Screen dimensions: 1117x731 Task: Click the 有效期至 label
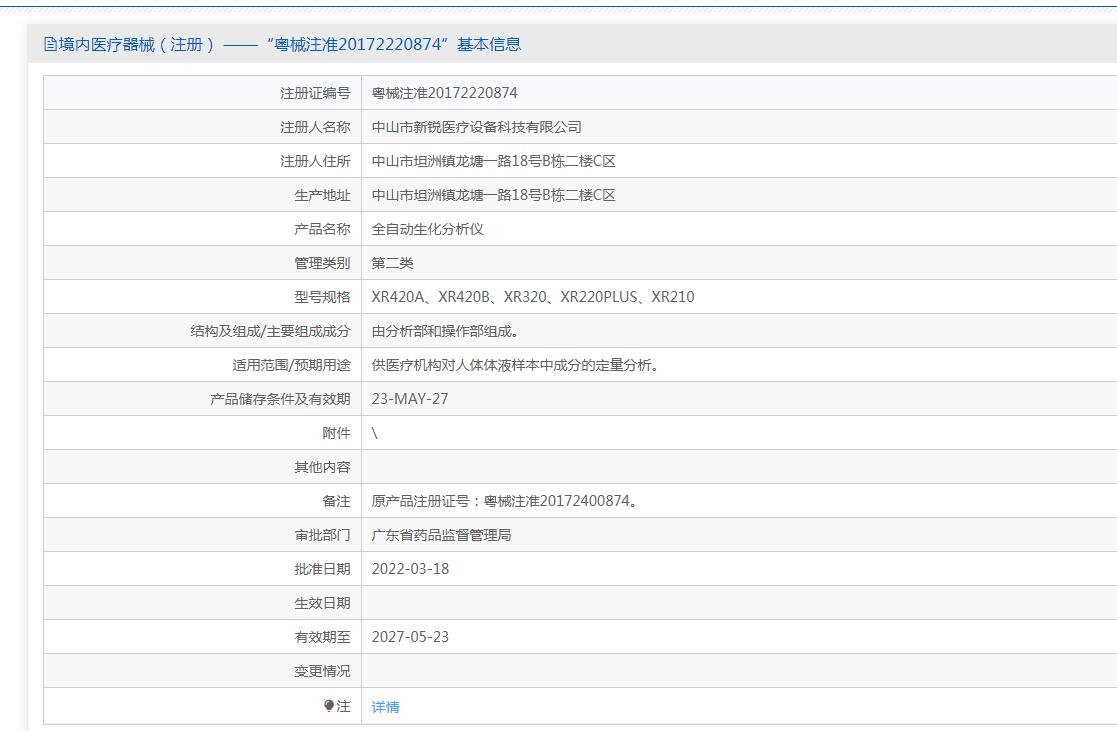pyautogui.click(x=323, y=637)
